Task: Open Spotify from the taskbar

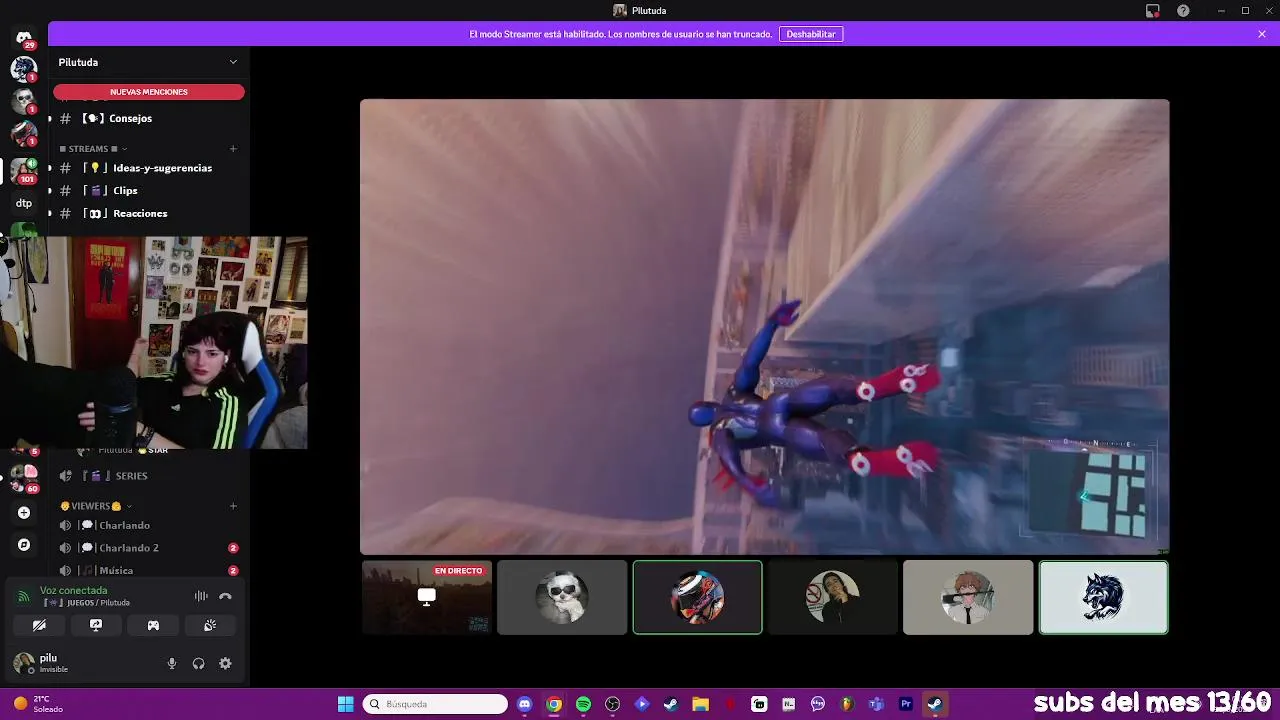Action: coord(583,704)
